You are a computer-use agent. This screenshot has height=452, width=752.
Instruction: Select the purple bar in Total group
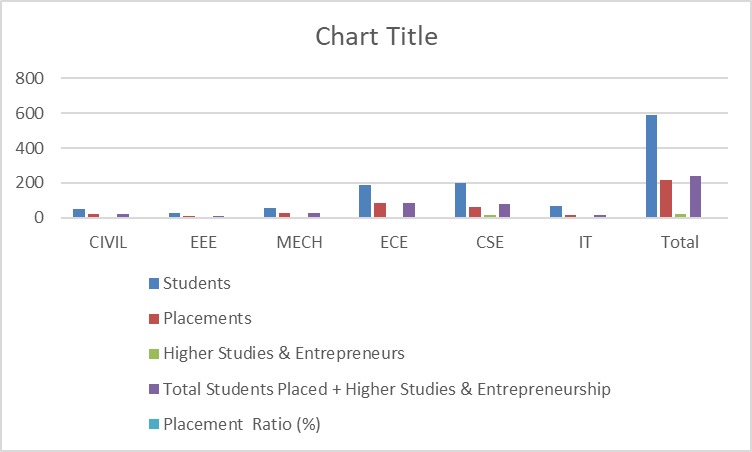click(695, 197)
